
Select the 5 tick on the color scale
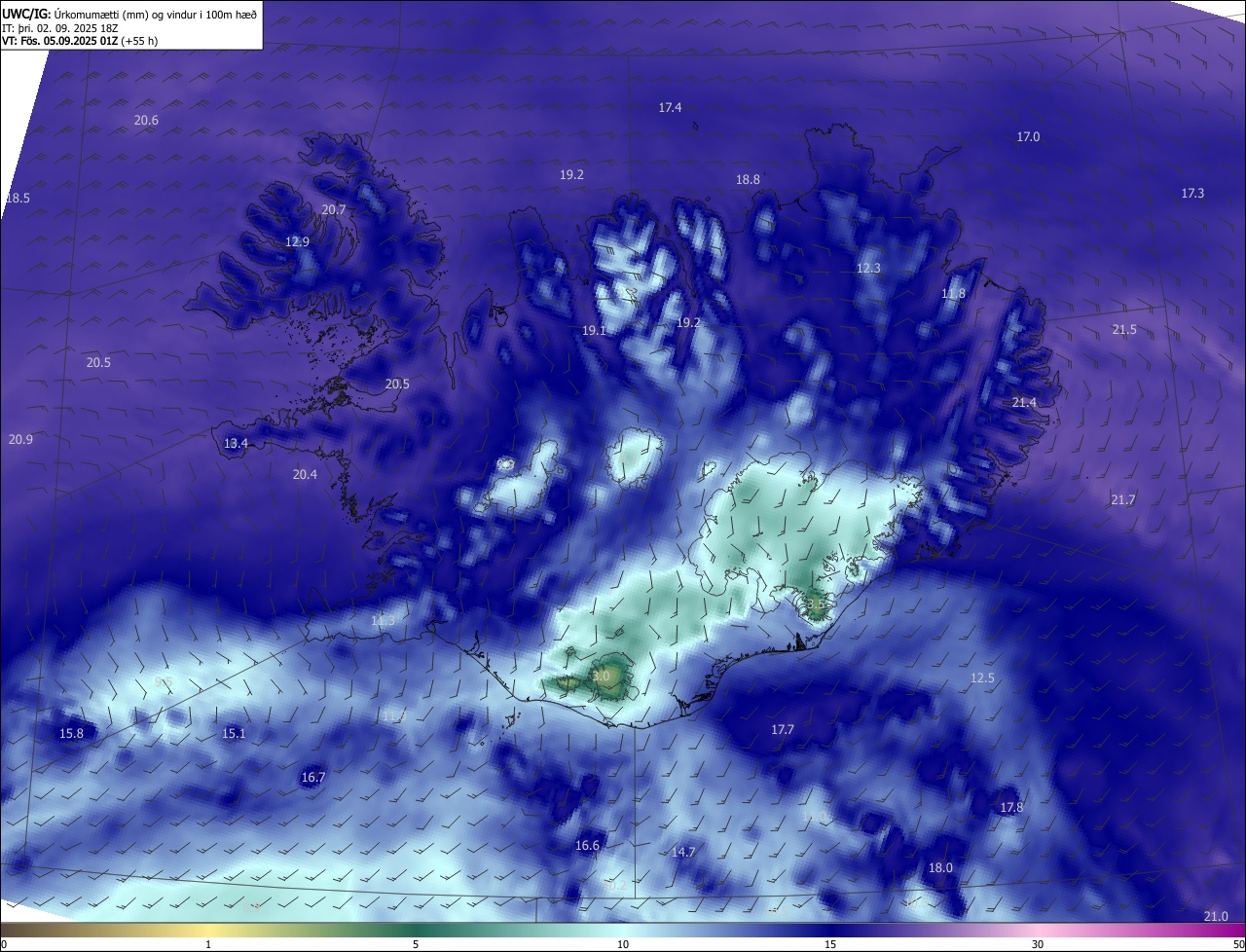point(416,944)
